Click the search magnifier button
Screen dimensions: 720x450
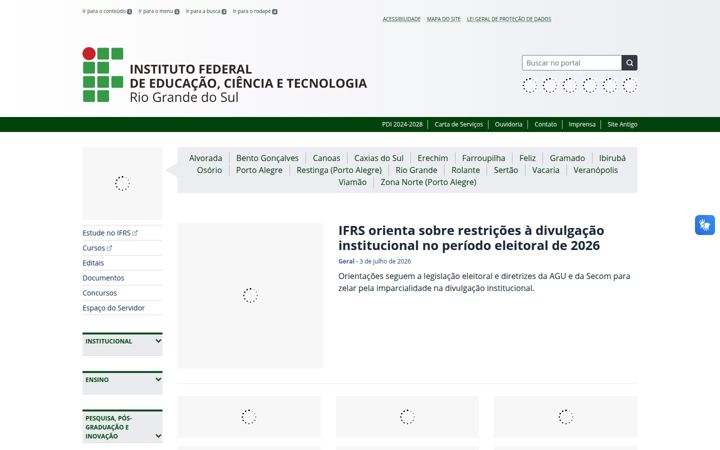[x=629, y=63]
